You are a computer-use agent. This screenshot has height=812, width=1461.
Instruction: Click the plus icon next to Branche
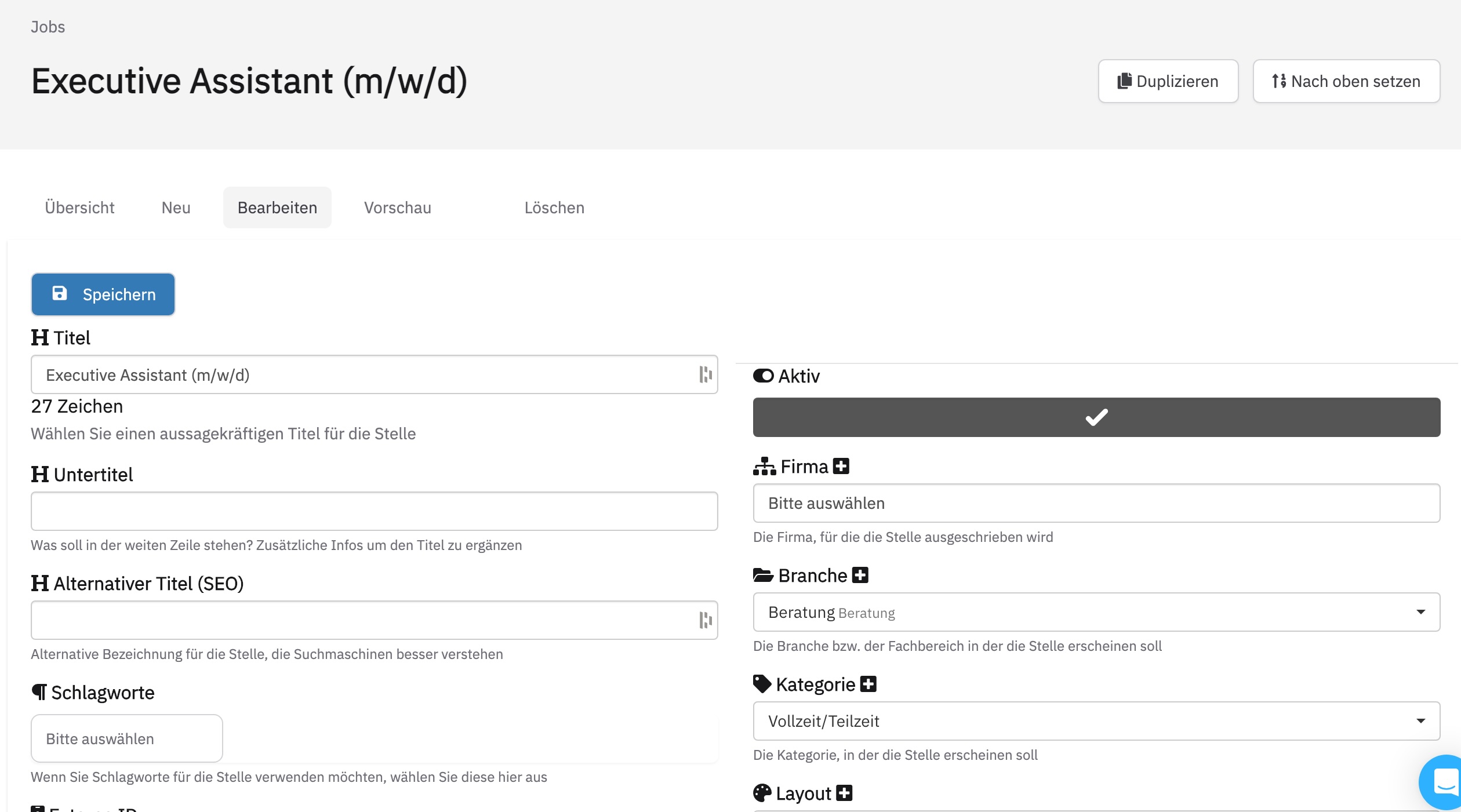pyautogui.click(x=860, y=575)
